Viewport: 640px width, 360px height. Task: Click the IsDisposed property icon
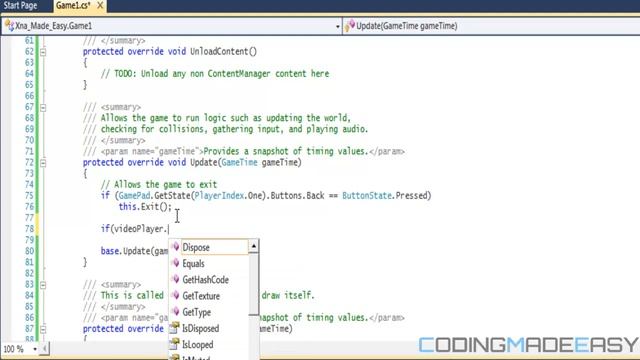[175, 328]
